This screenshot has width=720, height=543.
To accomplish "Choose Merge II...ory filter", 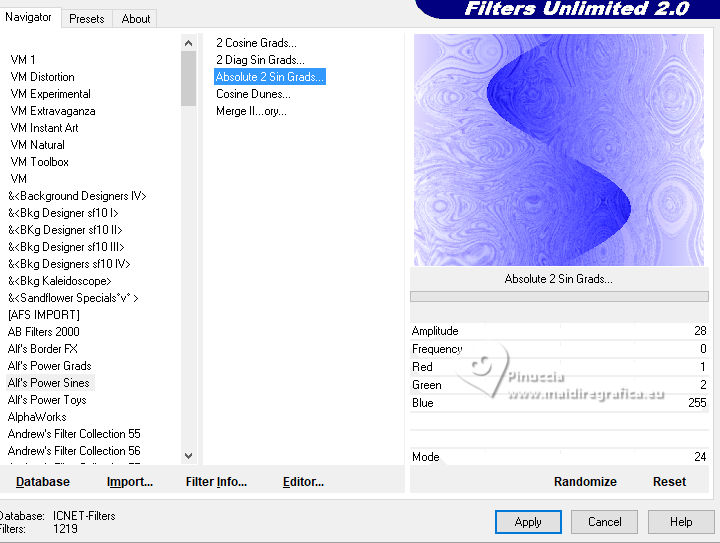I will (251, 111).
